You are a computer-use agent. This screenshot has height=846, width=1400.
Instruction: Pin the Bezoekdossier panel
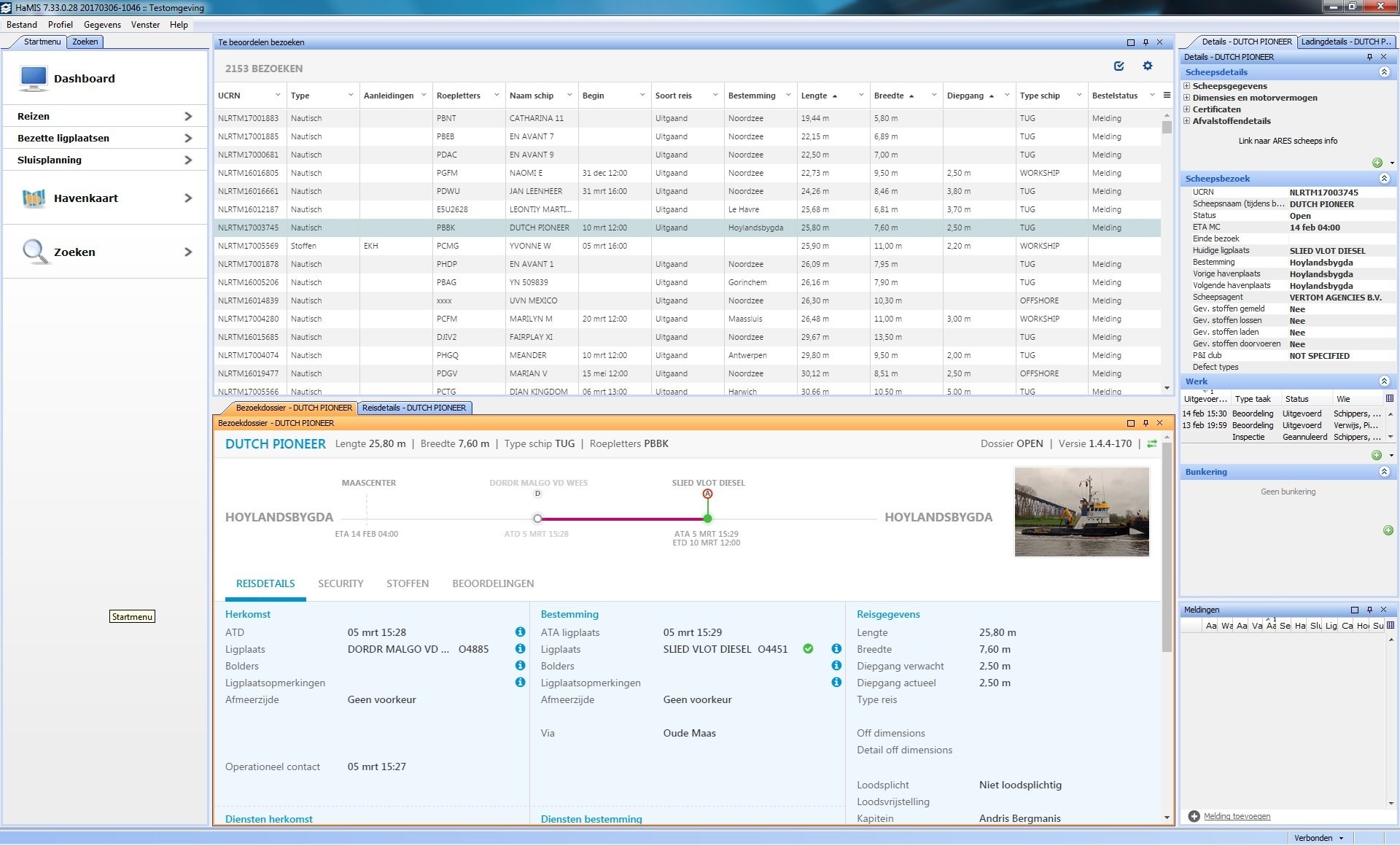[1146, 423]
